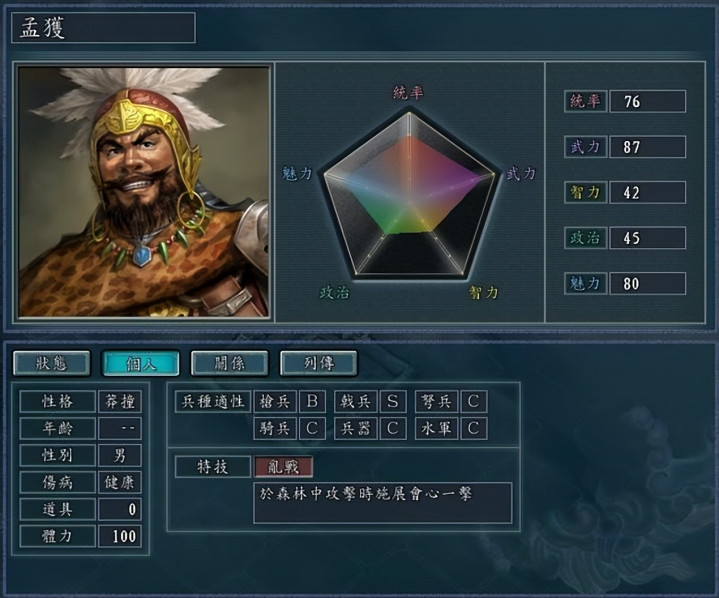Open the 列傳 biography tab

tap(319, 363)
